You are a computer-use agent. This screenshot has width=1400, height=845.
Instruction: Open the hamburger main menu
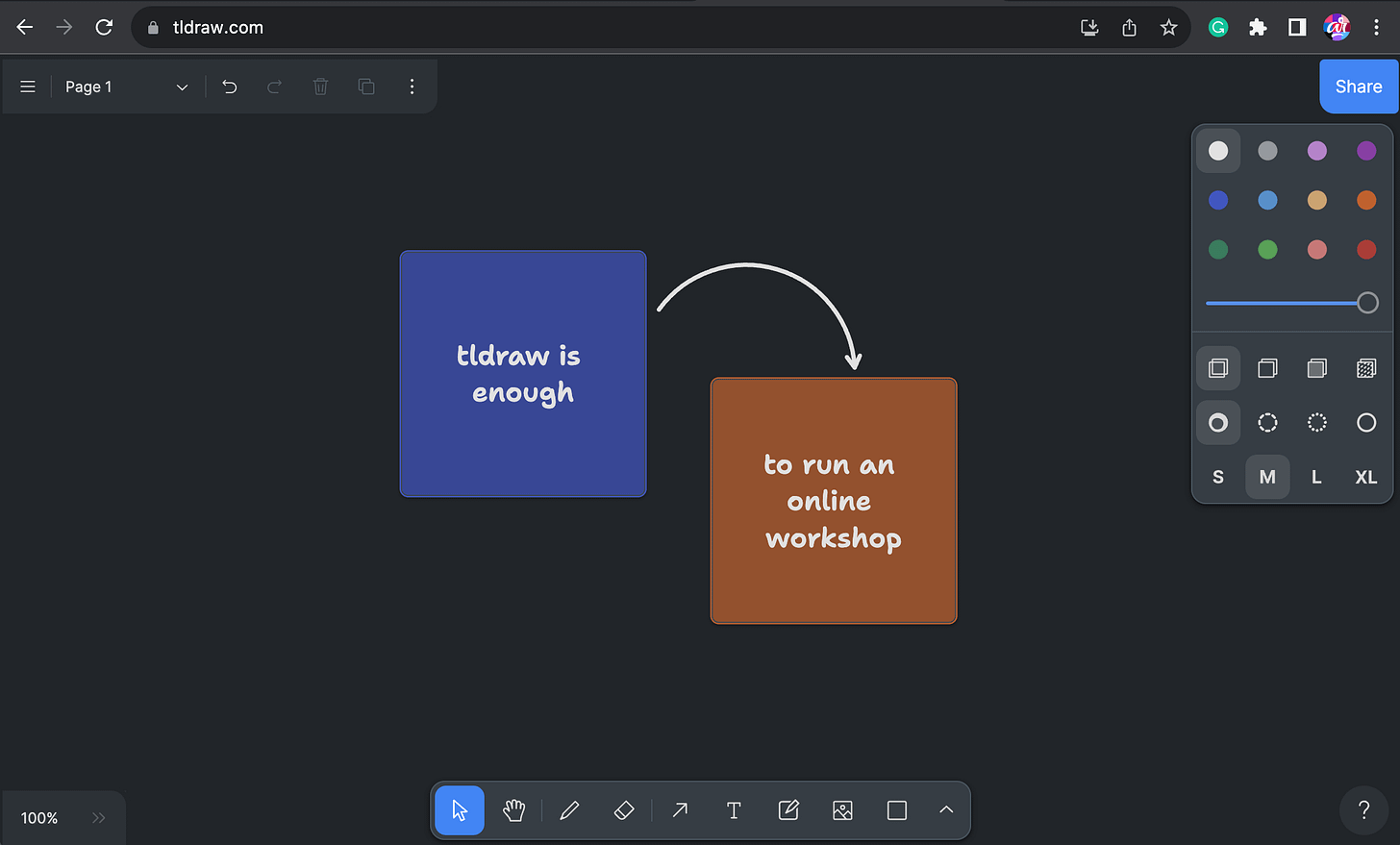point(28,87)
